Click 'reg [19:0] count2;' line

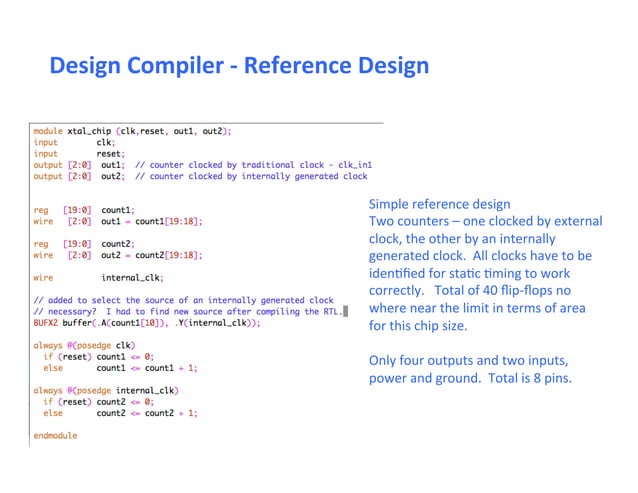pyautogui.click(x=84, y=244)
